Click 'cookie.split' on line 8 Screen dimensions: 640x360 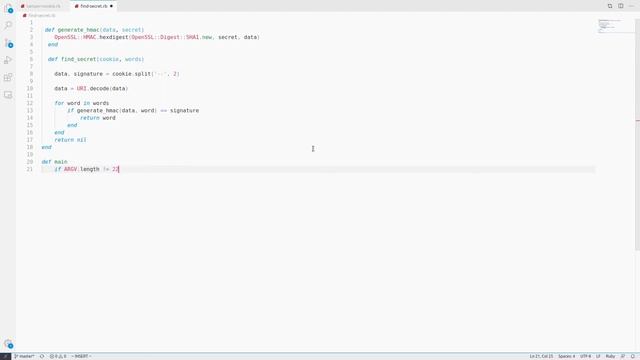tap(131, 74)
